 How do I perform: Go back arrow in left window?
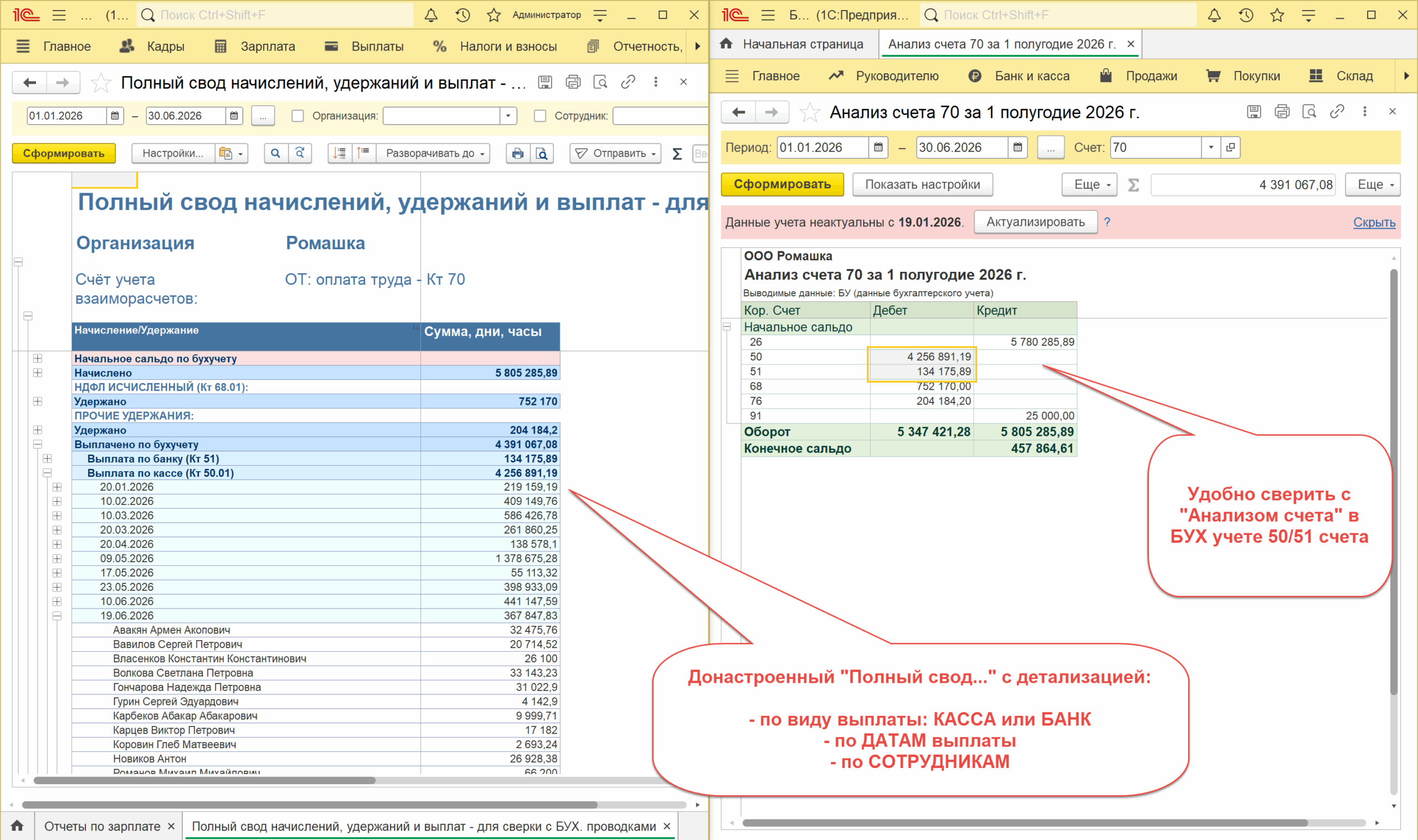click(29, 83)
